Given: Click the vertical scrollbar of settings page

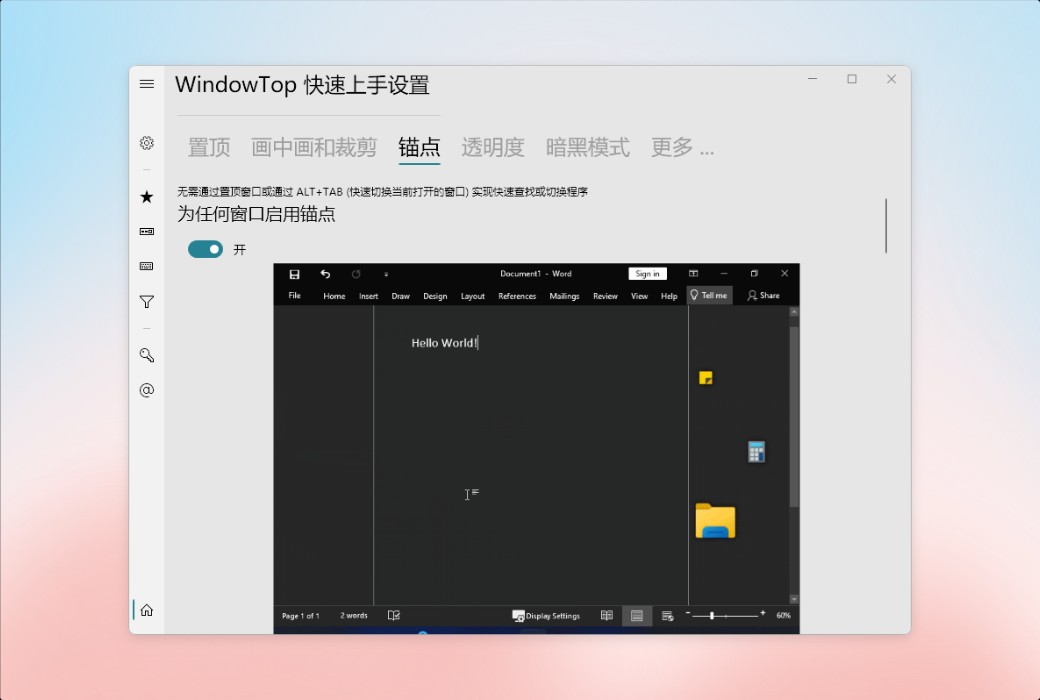Looking at the screenshot, I should point(885,226).
